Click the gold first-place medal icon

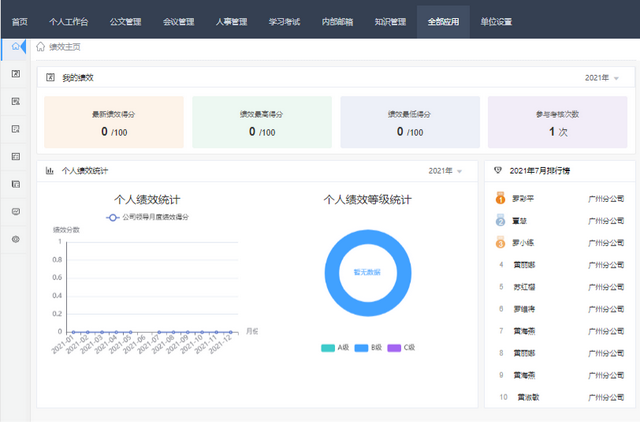(501, 198)
